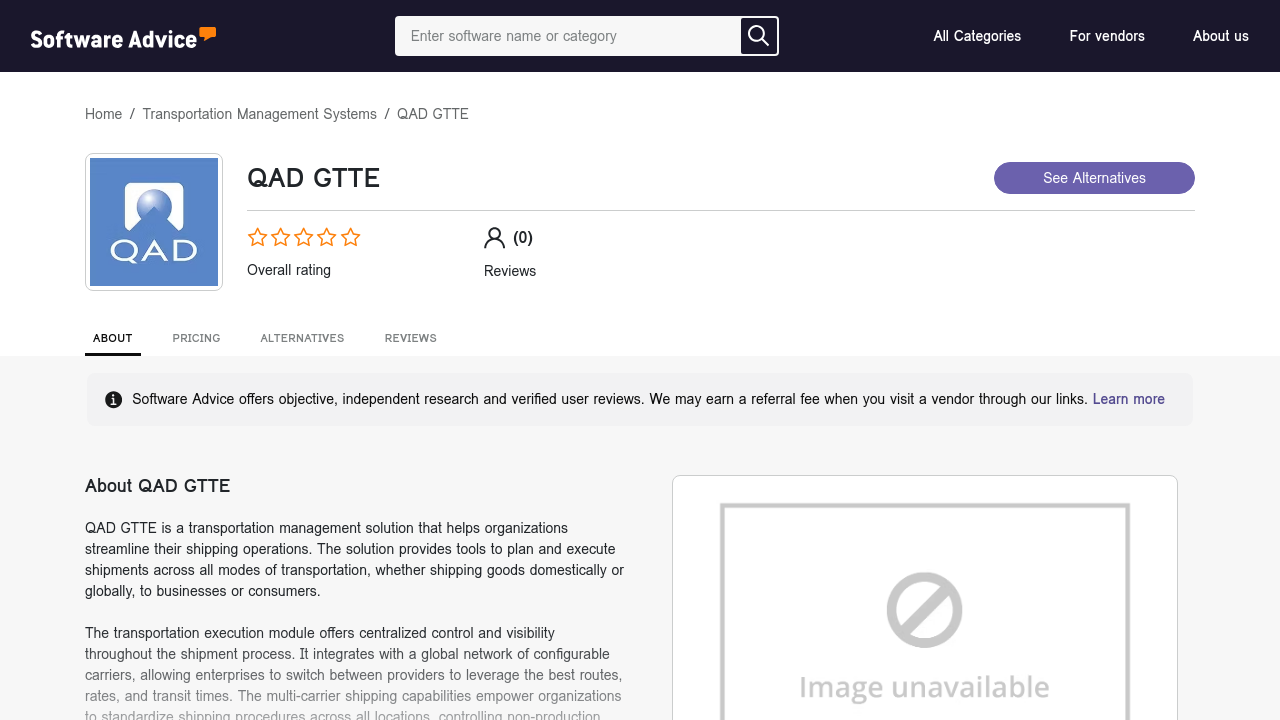Open Transportation Management Systems breadcrumb link
This screenshot has width=1280, height=720.
tap(259, 114)
